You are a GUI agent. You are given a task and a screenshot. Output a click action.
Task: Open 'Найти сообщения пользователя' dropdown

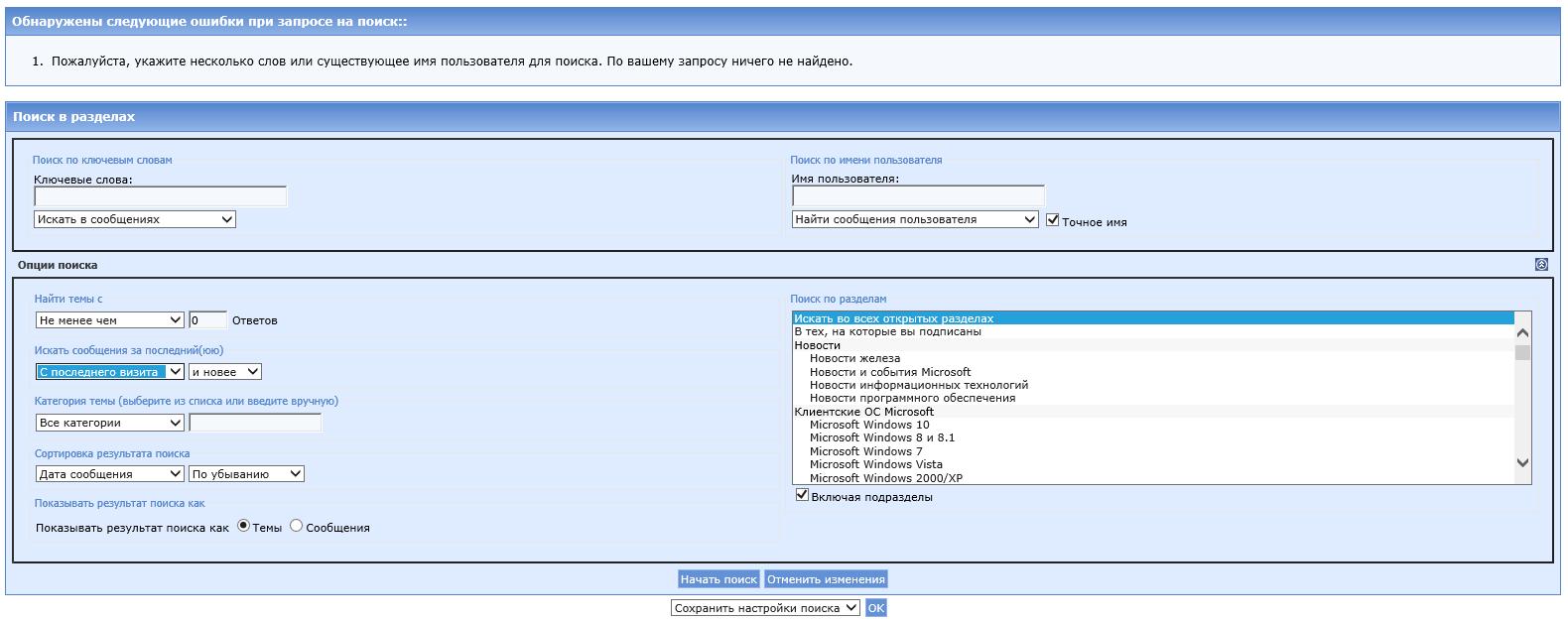[915, 219]
